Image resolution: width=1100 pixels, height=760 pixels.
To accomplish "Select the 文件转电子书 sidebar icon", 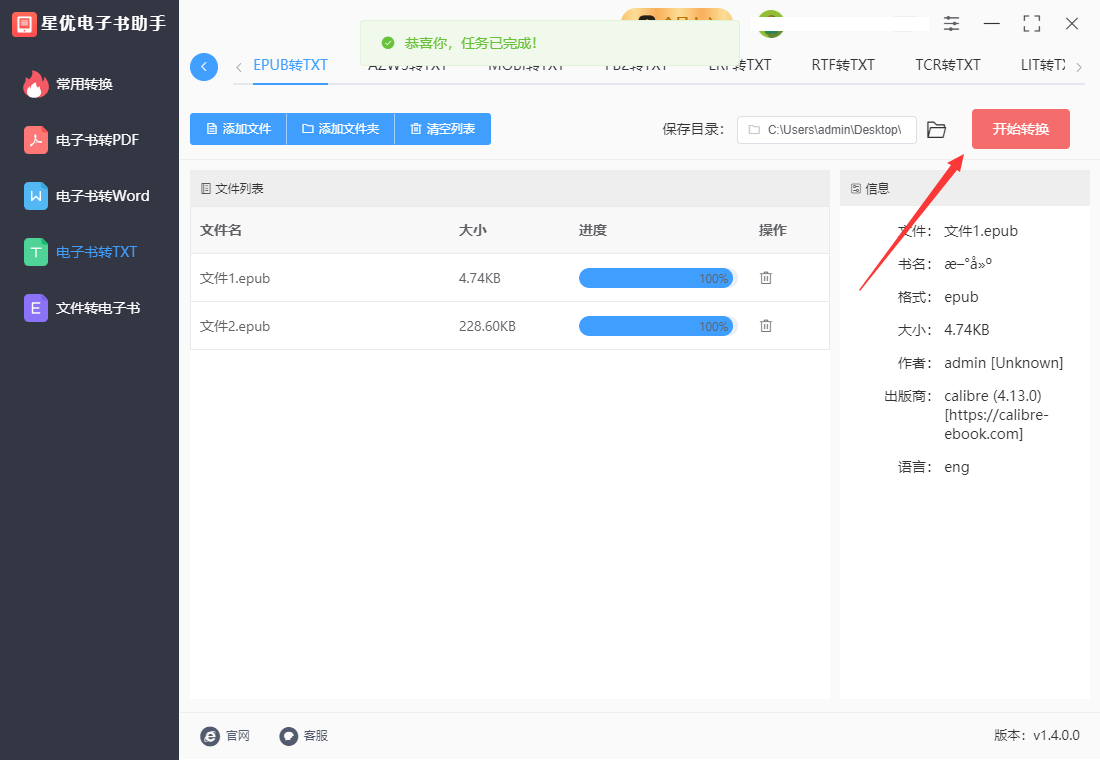I will point(36,308).
